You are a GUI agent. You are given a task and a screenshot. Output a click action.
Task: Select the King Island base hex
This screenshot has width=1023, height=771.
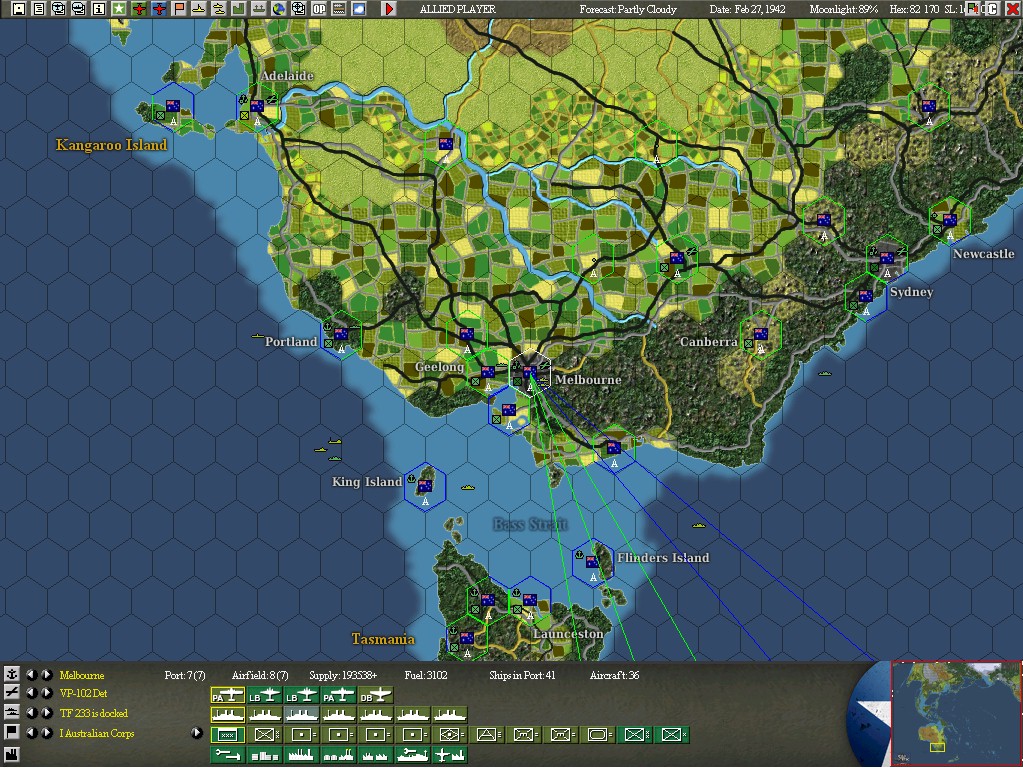(425, 489)
